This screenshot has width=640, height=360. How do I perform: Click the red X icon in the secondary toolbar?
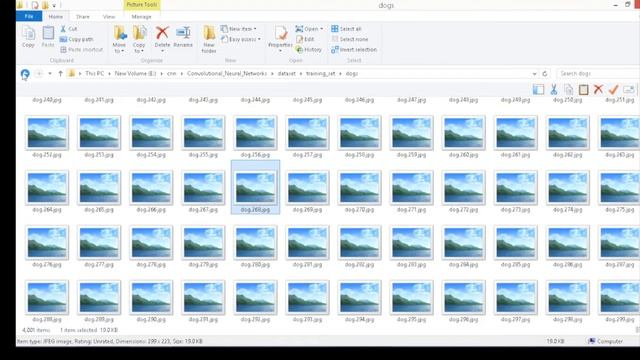598,89
